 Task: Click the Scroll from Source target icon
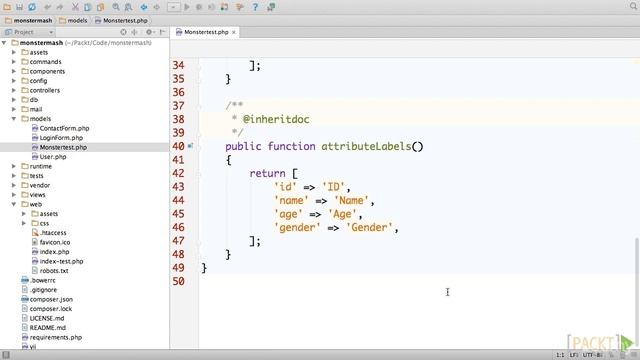pyautogui.click(x=123, y=32)
